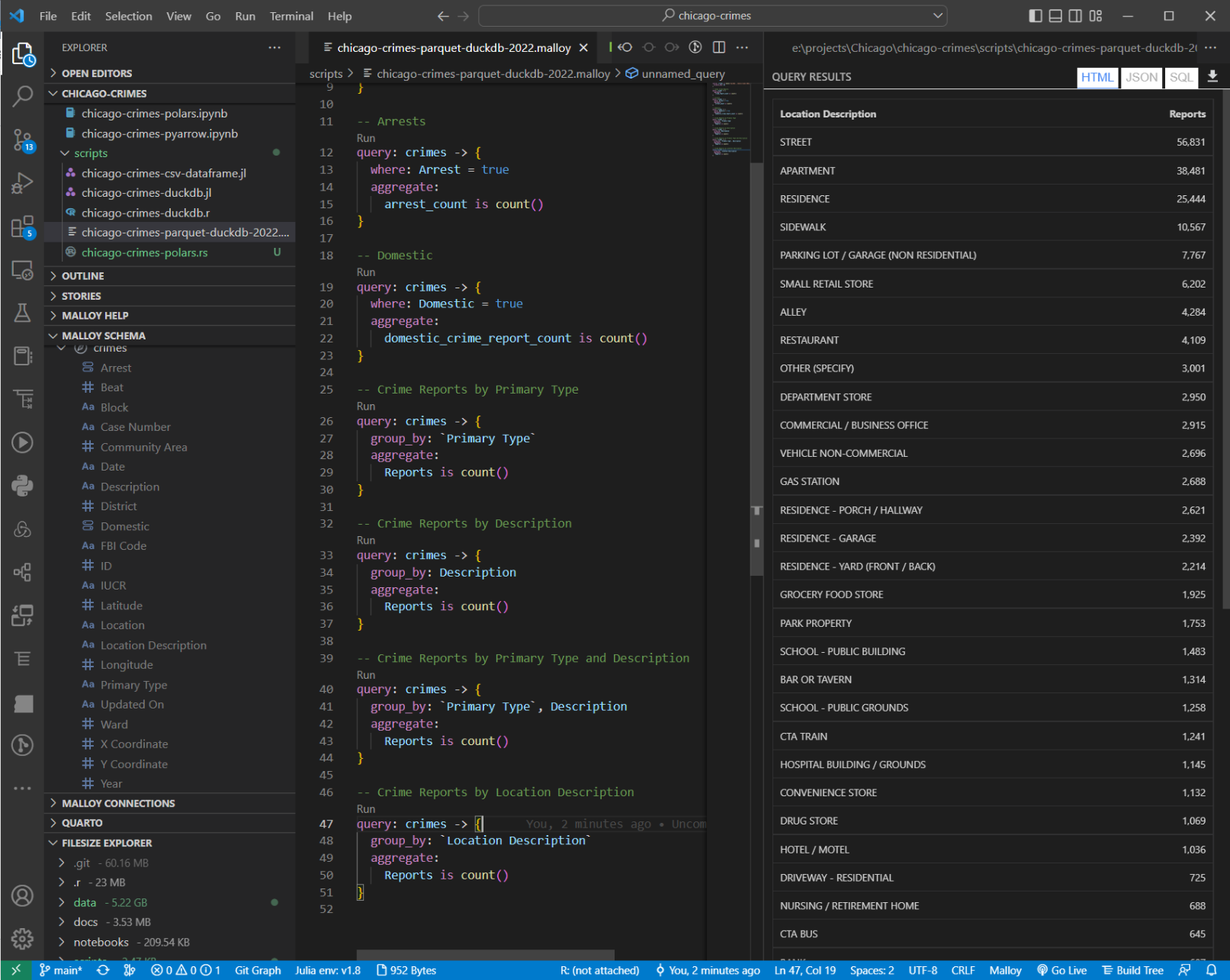Click Go Live in status bar
This screenshot has height=980, width=1230.
[x=1061, y=970]
